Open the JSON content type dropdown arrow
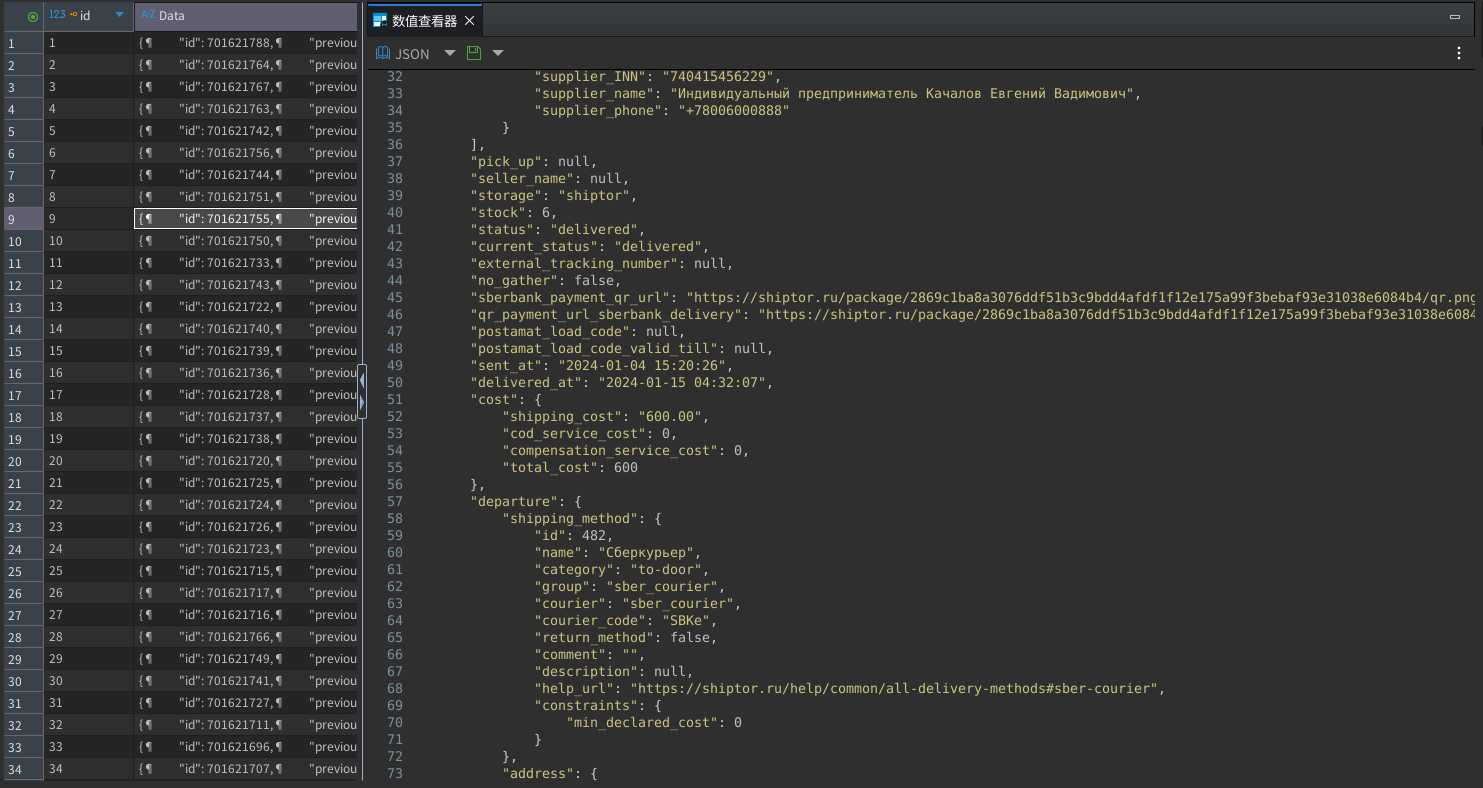 pyautogui.click(x=449, y=53)
